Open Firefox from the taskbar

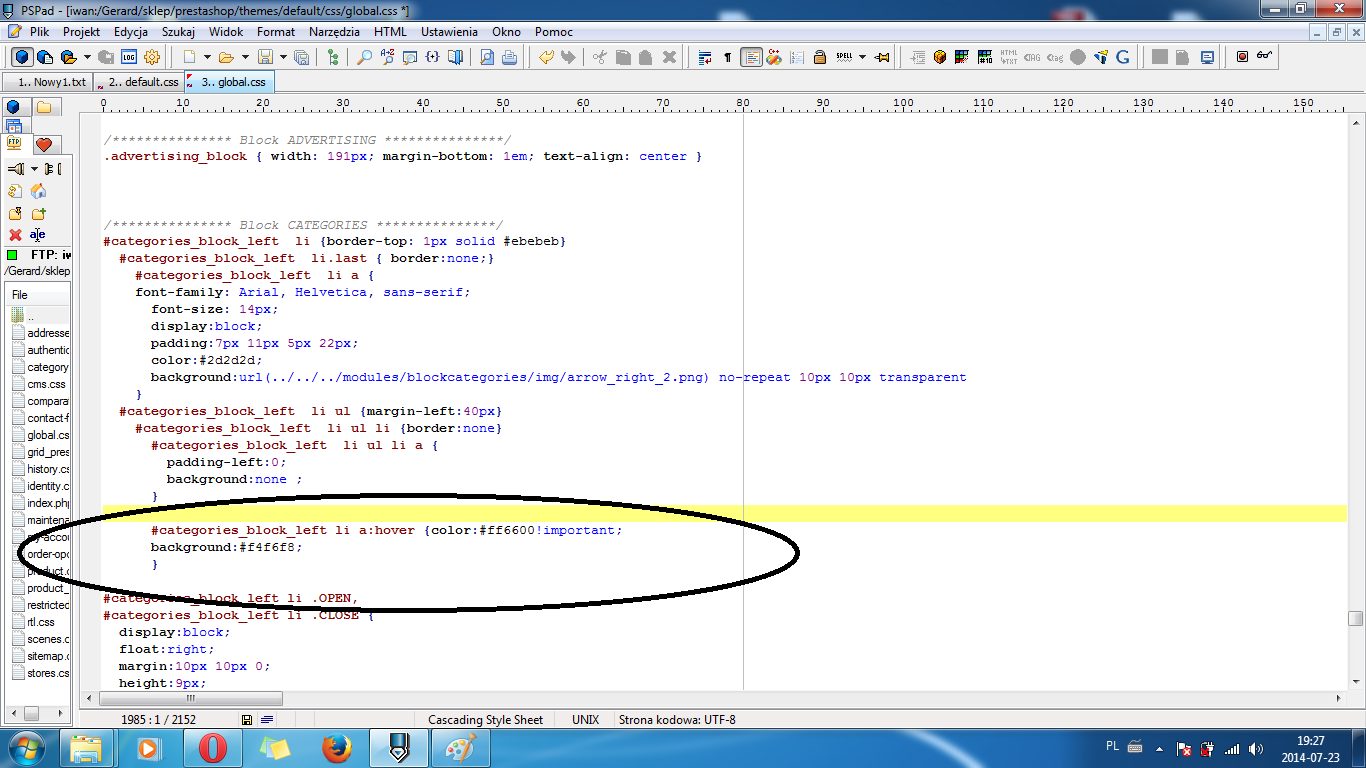(337, 748)
